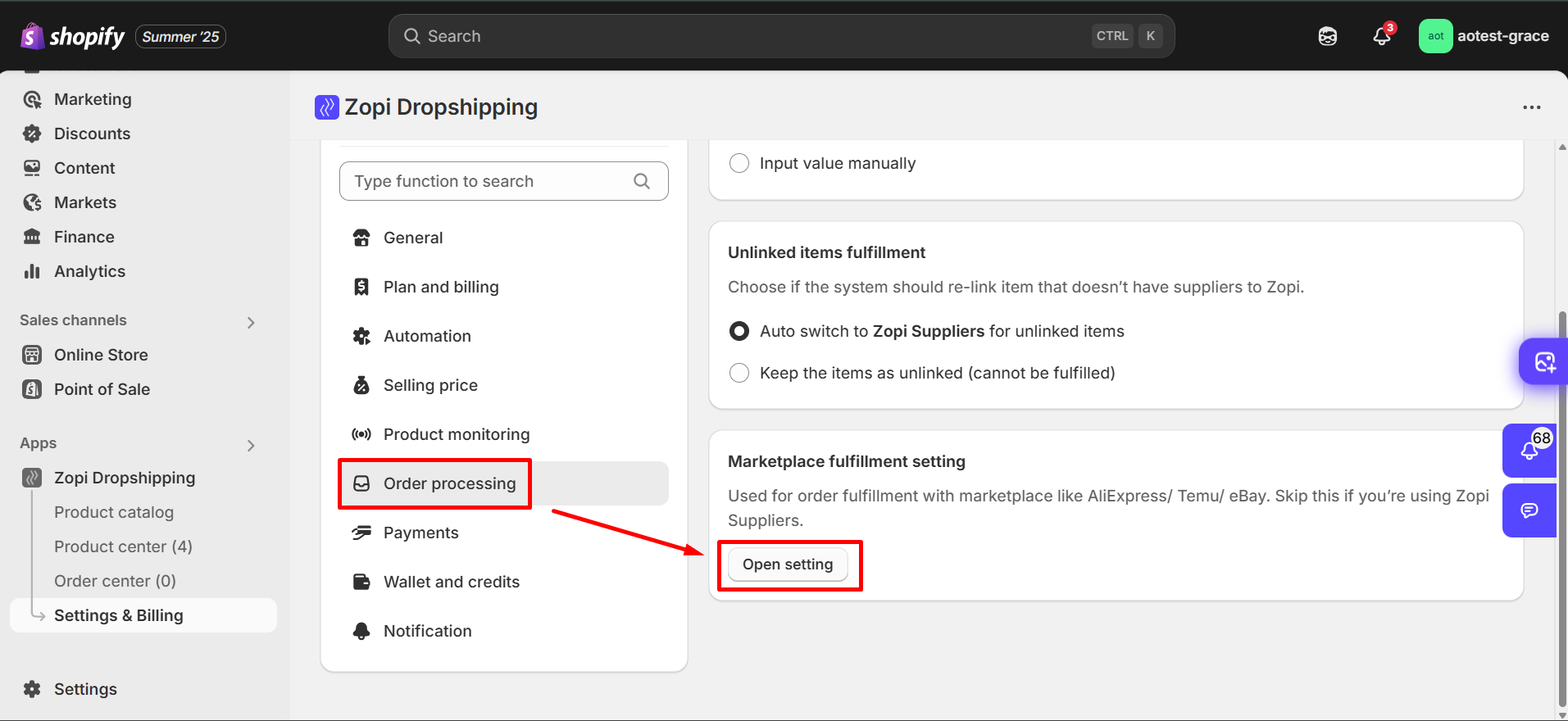Select Input value manually radio option
The height and width of the screenshot is (721, 1568).
pos(739,163)
